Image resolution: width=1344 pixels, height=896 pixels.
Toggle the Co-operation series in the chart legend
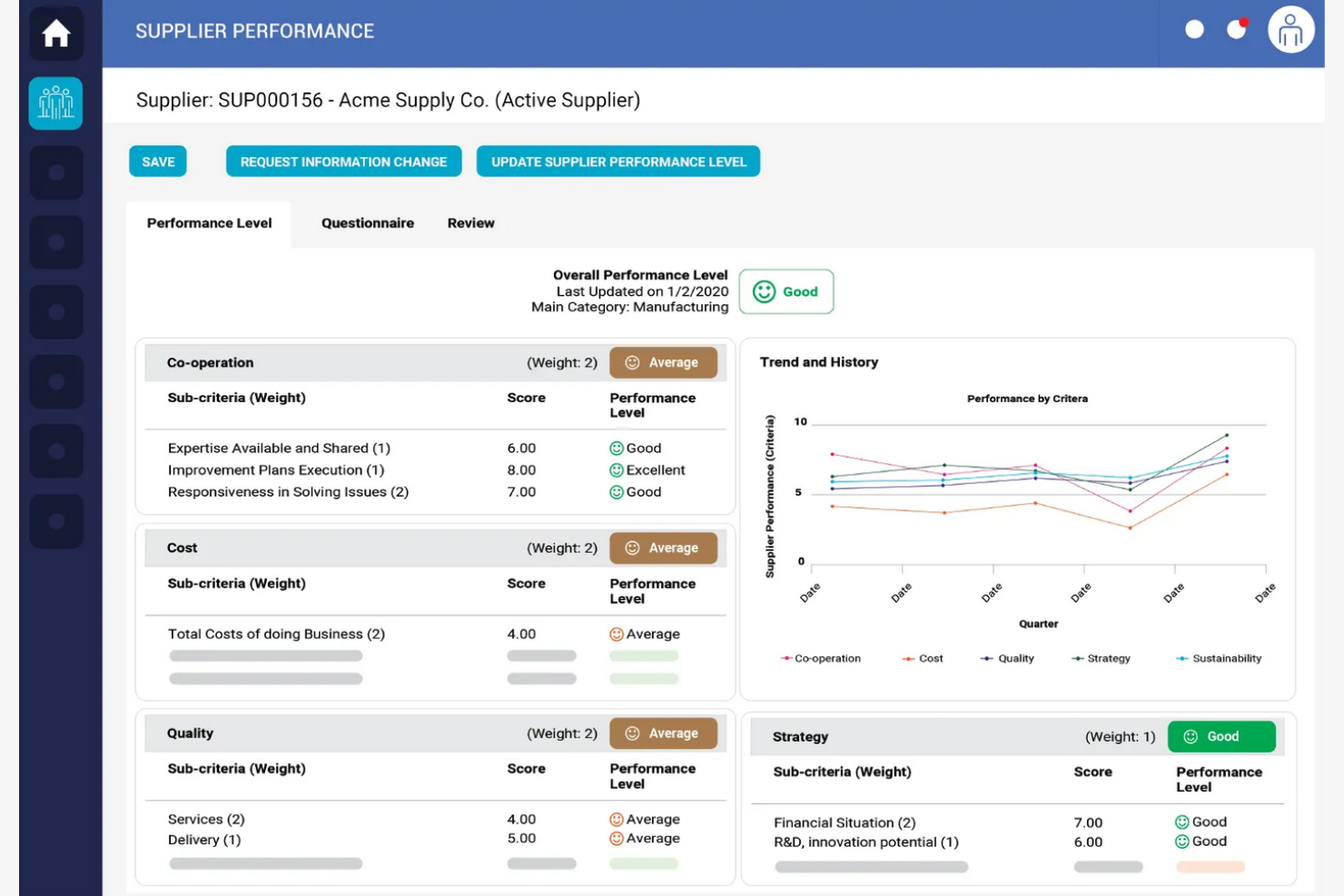coord(820,658)
